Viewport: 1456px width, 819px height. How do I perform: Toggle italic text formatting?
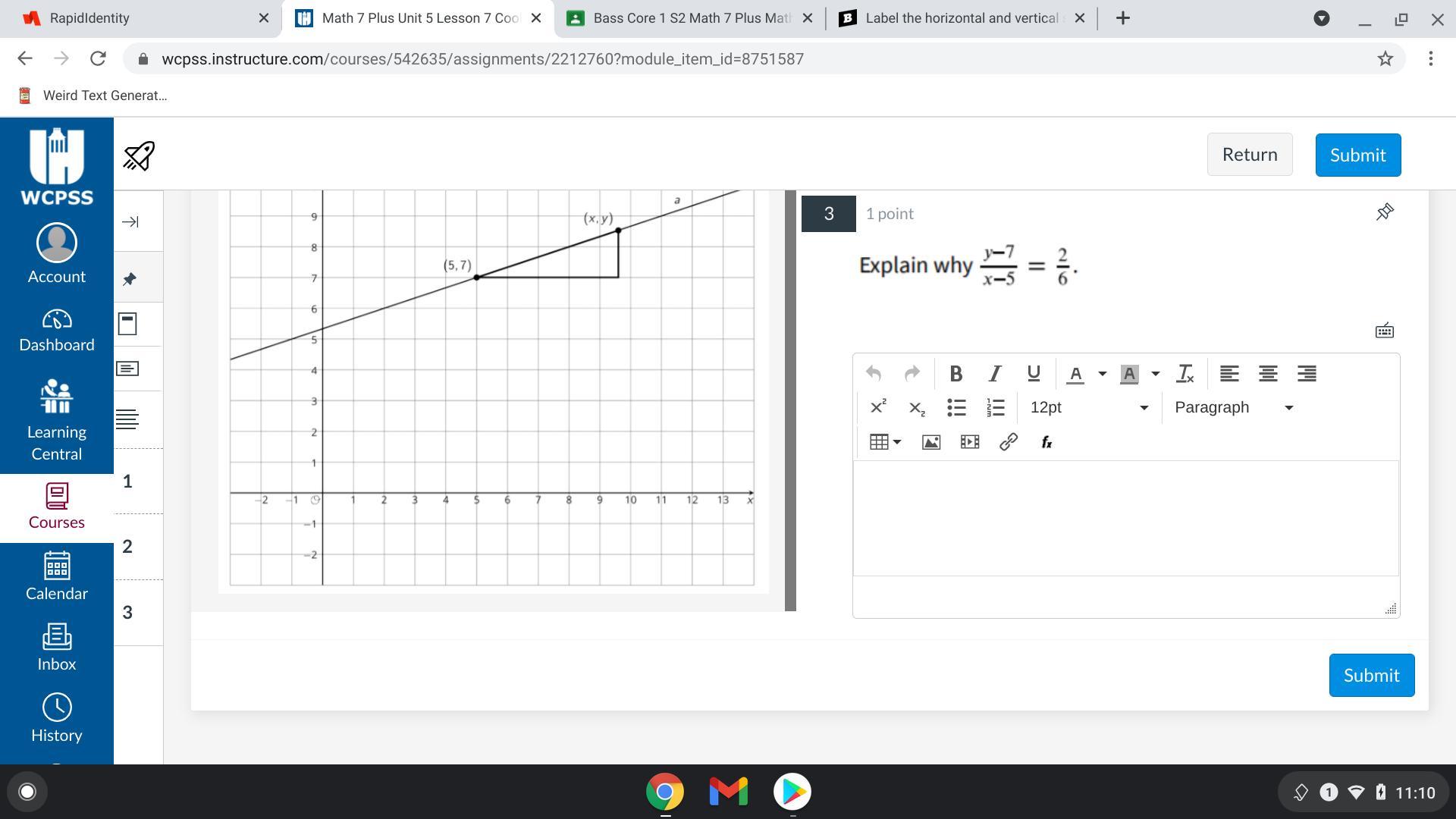point(994,374)
